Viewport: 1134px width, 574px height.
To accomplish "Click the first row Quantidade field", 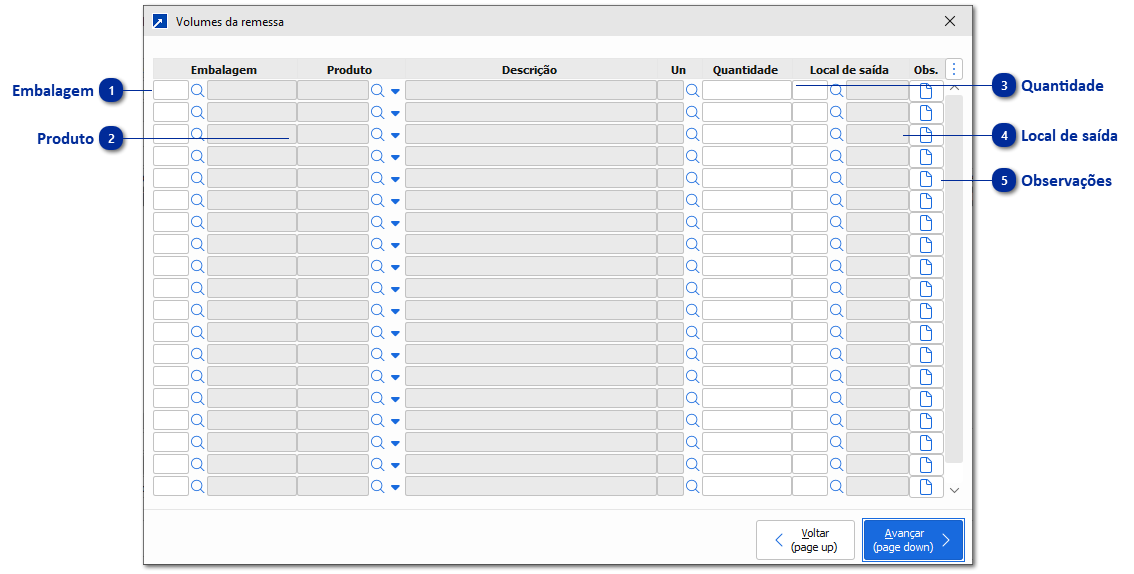I will (x=746, y=90).
